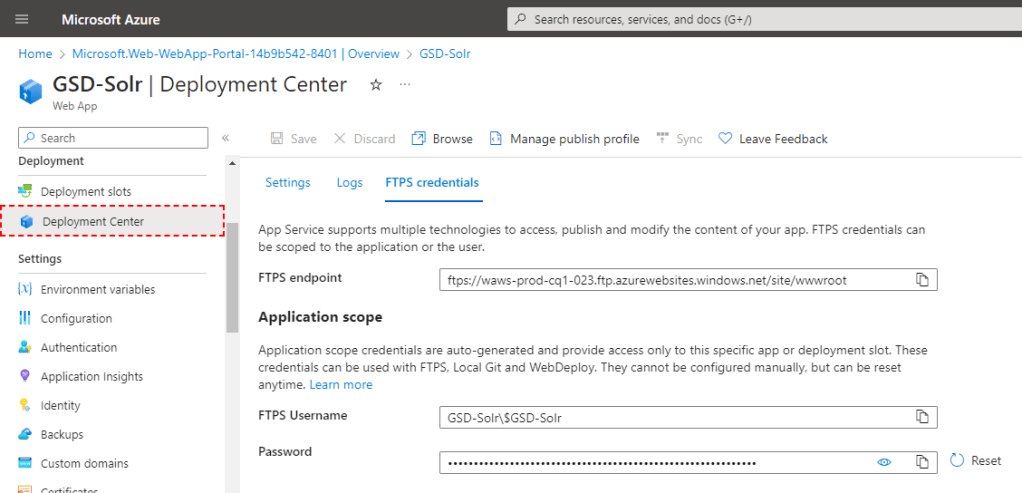Image resolution: width=1022 pixels, height=493 pixels.
Task: Copy the password to clipboard
Action: 922,462
